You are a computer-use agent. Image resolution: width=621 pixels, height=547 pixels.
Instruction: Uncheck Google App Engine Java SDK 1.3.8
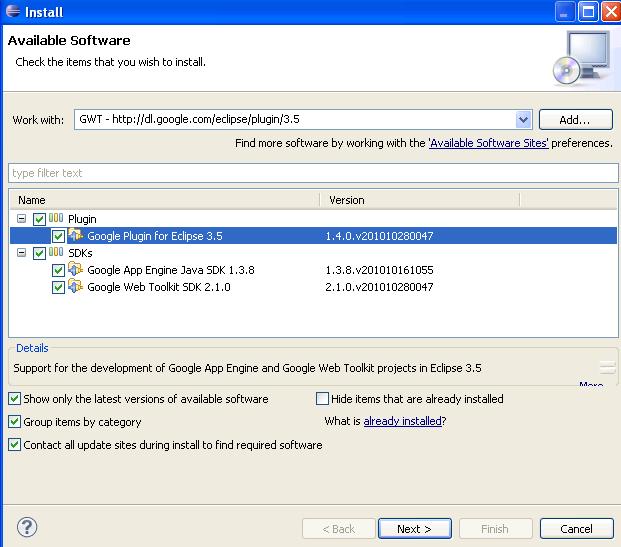pyautogui.click(x=58, y=271)
